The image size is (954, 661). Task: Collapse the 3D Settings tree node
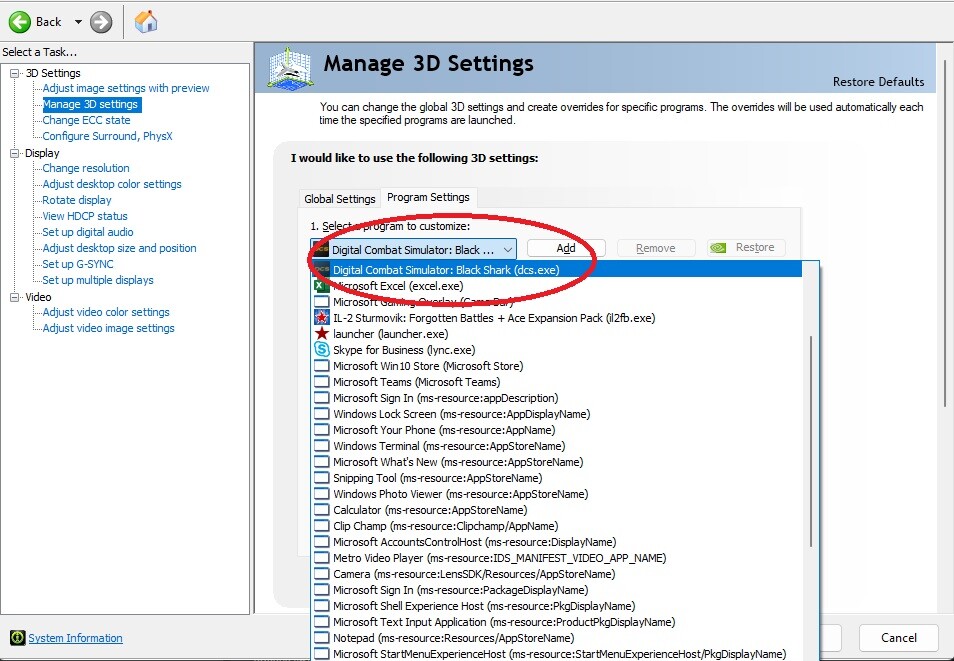click(x=15, y=73)
